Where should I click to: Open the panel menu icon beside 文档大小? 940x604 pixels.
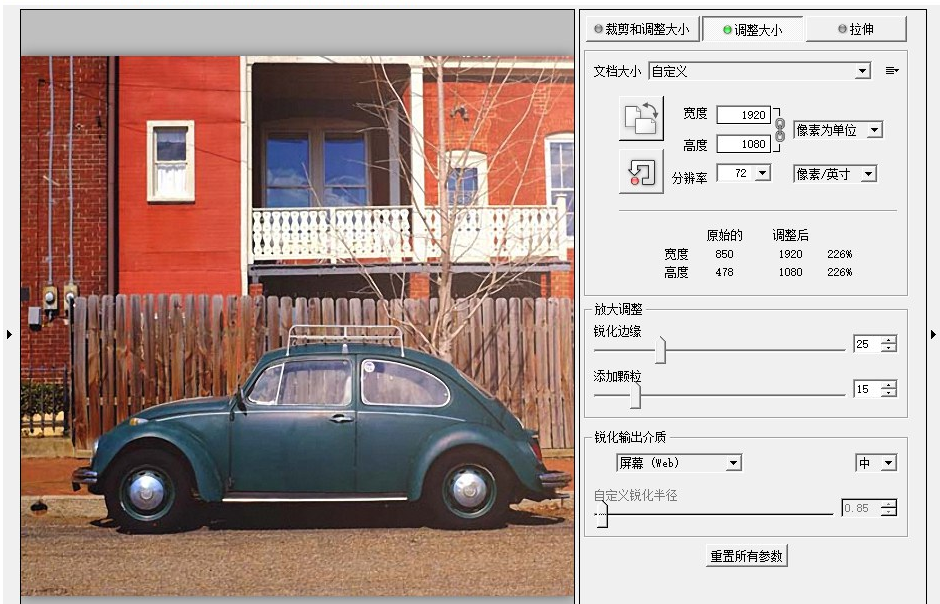(892, 71)
